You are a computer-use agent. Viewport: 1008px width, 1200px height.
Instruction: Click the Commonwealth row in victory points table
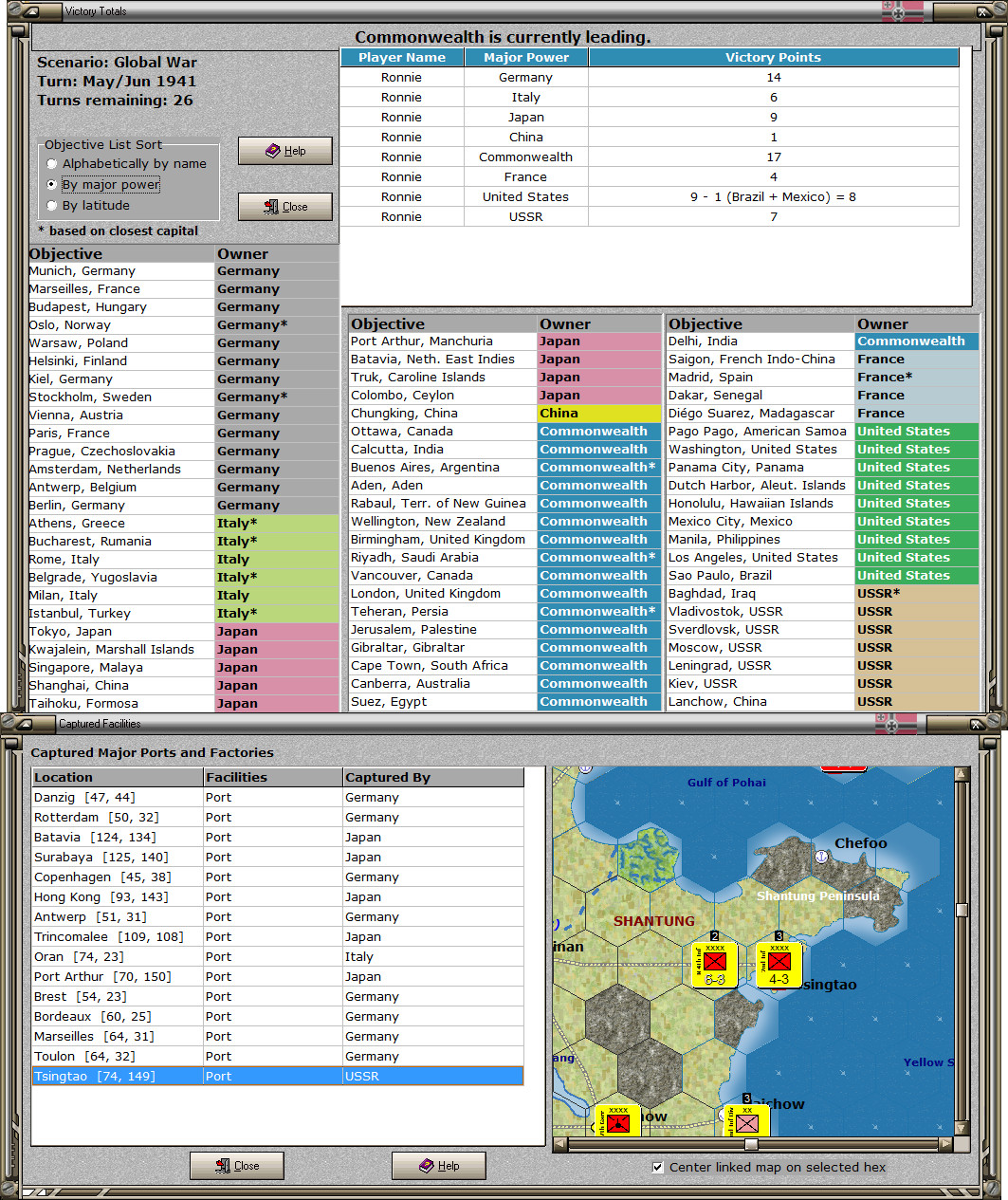[650, 157]
